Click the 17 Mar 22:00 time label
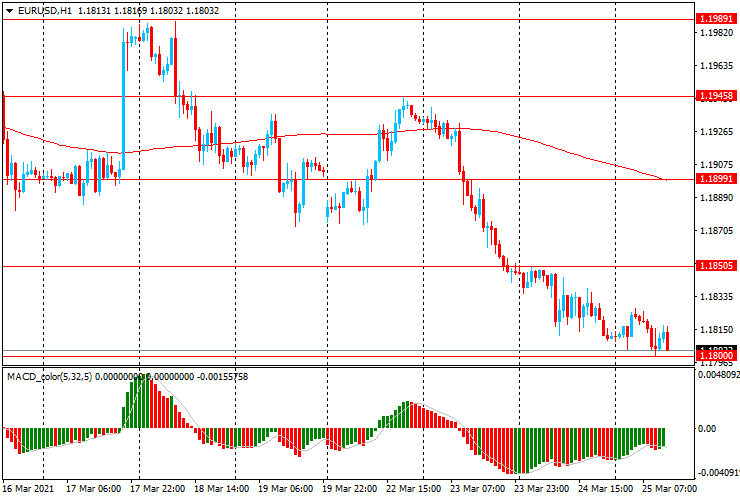This screenshot has width=740, height=500. [x=158, y=490]
